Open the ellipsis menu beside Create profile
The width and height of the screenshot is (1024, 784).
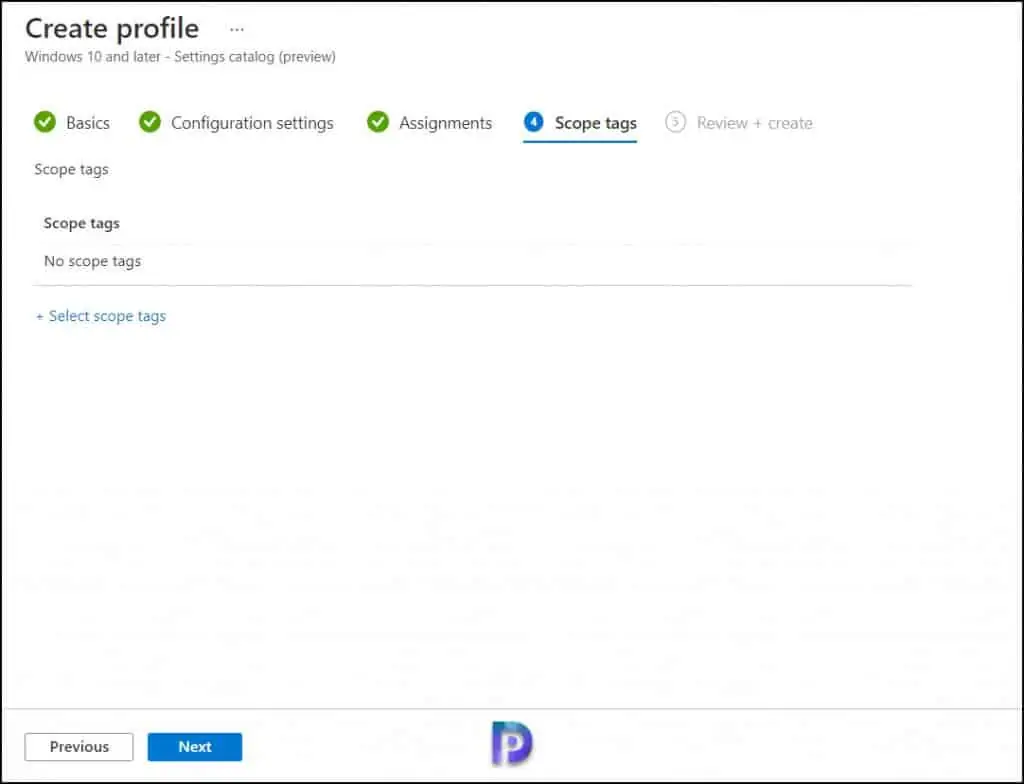coord(236,29)
